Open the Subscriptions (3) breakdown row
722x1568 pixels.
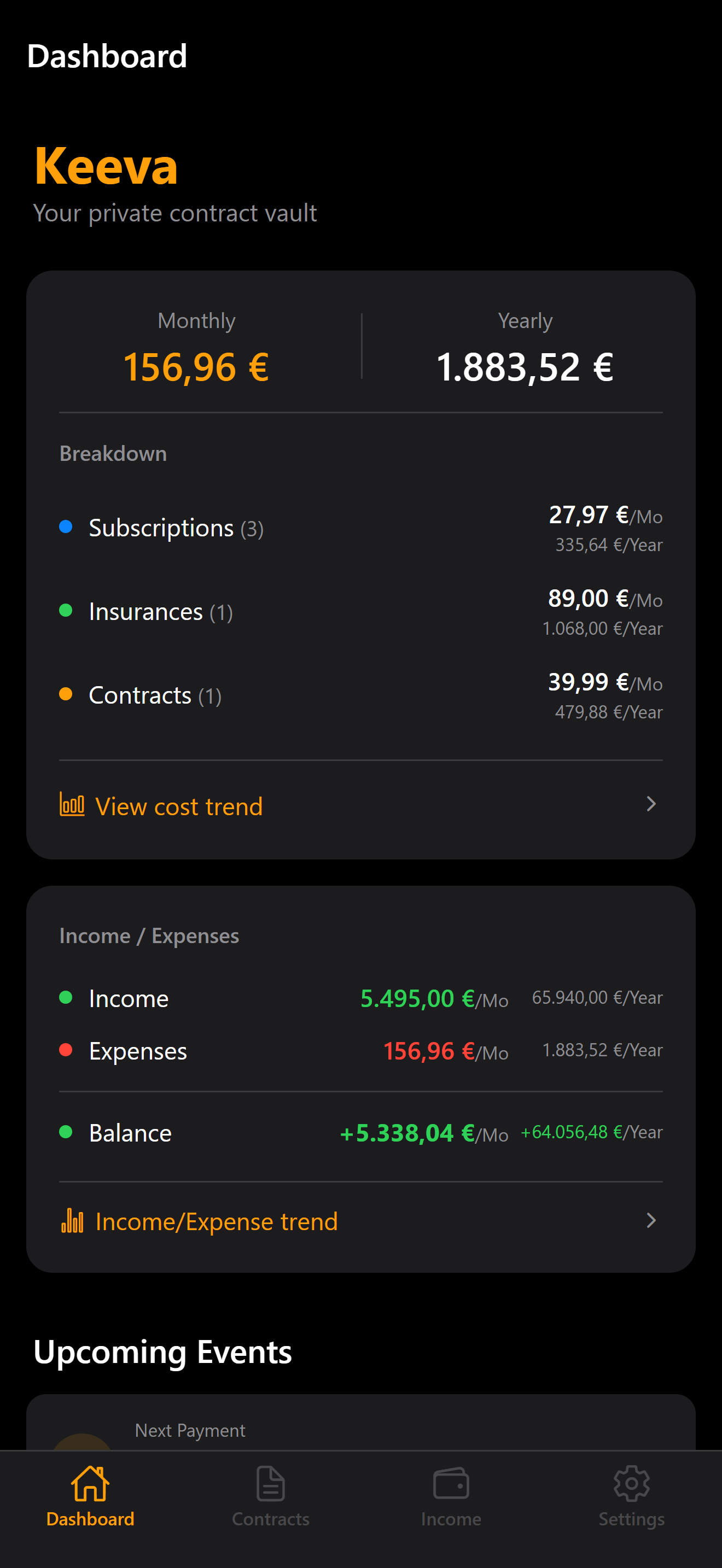[x=361, y=528]
